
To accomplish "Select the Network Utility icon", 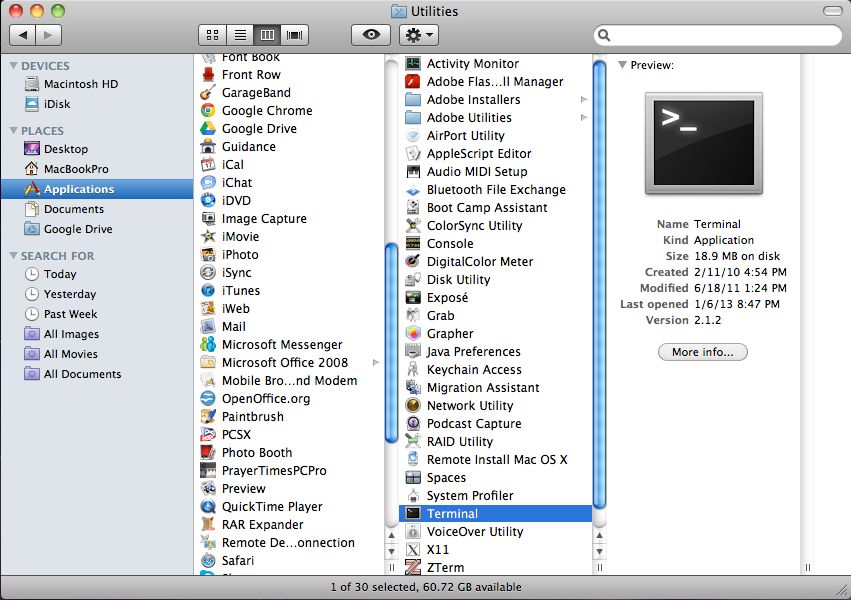I will coord(413,406).
